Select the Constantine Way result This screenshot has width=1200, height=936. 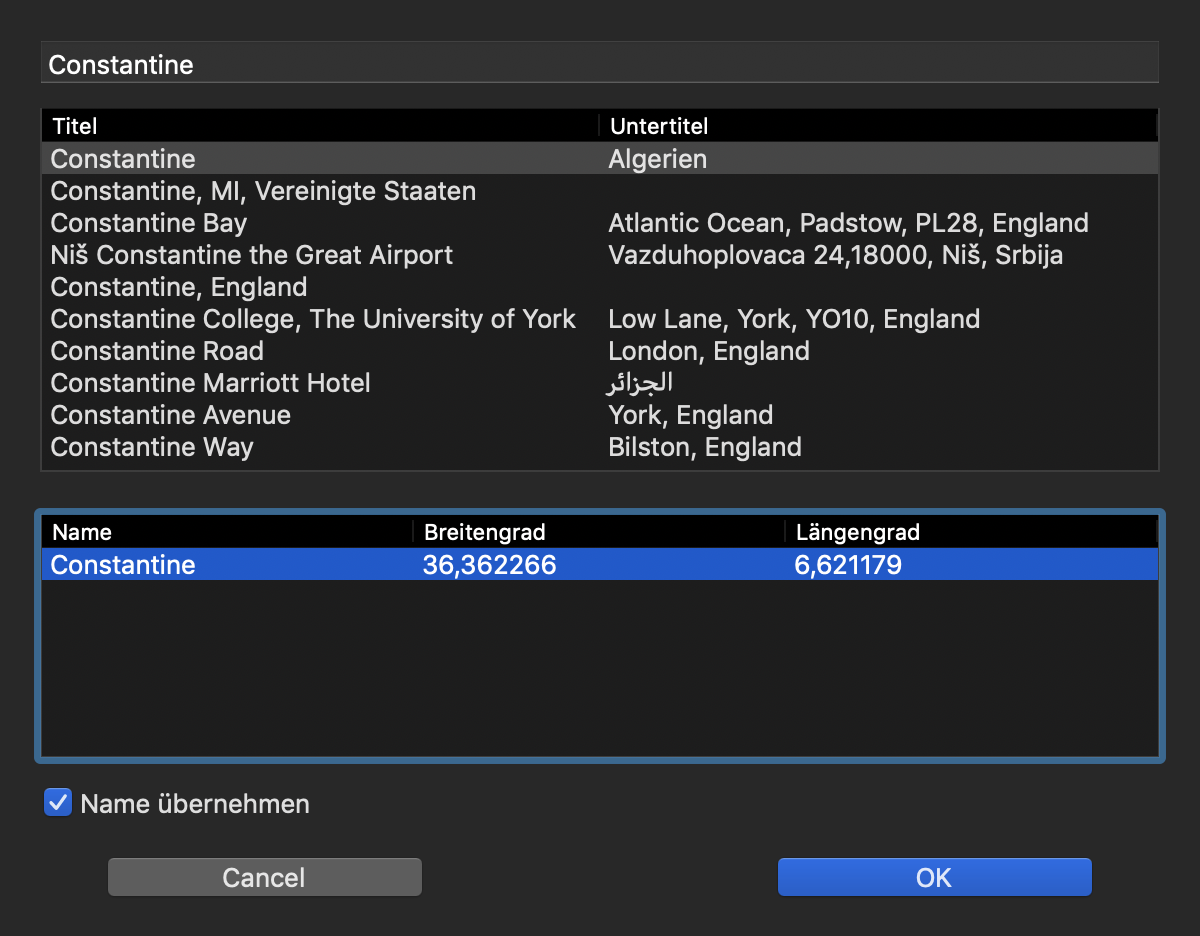[x=599, y=447]
